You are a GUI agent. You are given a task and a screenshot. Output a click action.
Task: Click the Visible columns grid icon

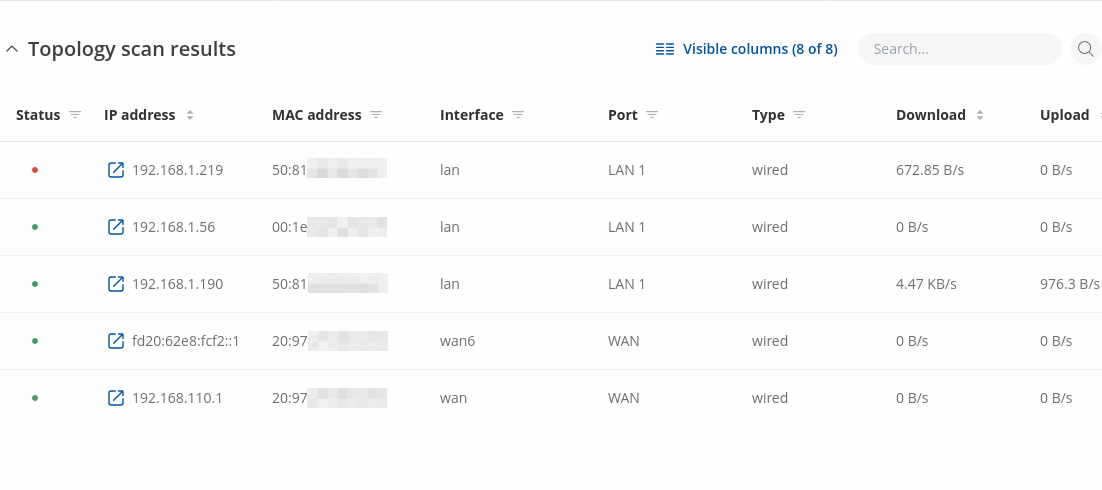(665, 49)
